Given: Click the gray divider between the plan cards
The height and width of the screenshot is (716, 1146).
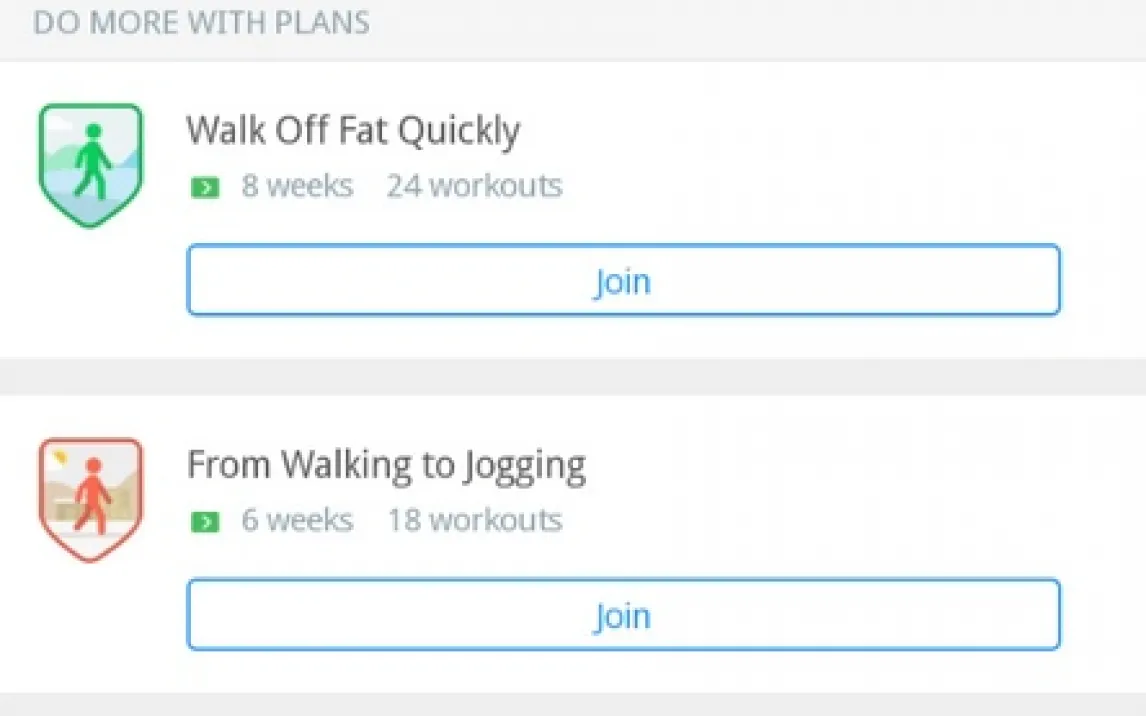Looking at the screenshot, I should coord(573,376).
